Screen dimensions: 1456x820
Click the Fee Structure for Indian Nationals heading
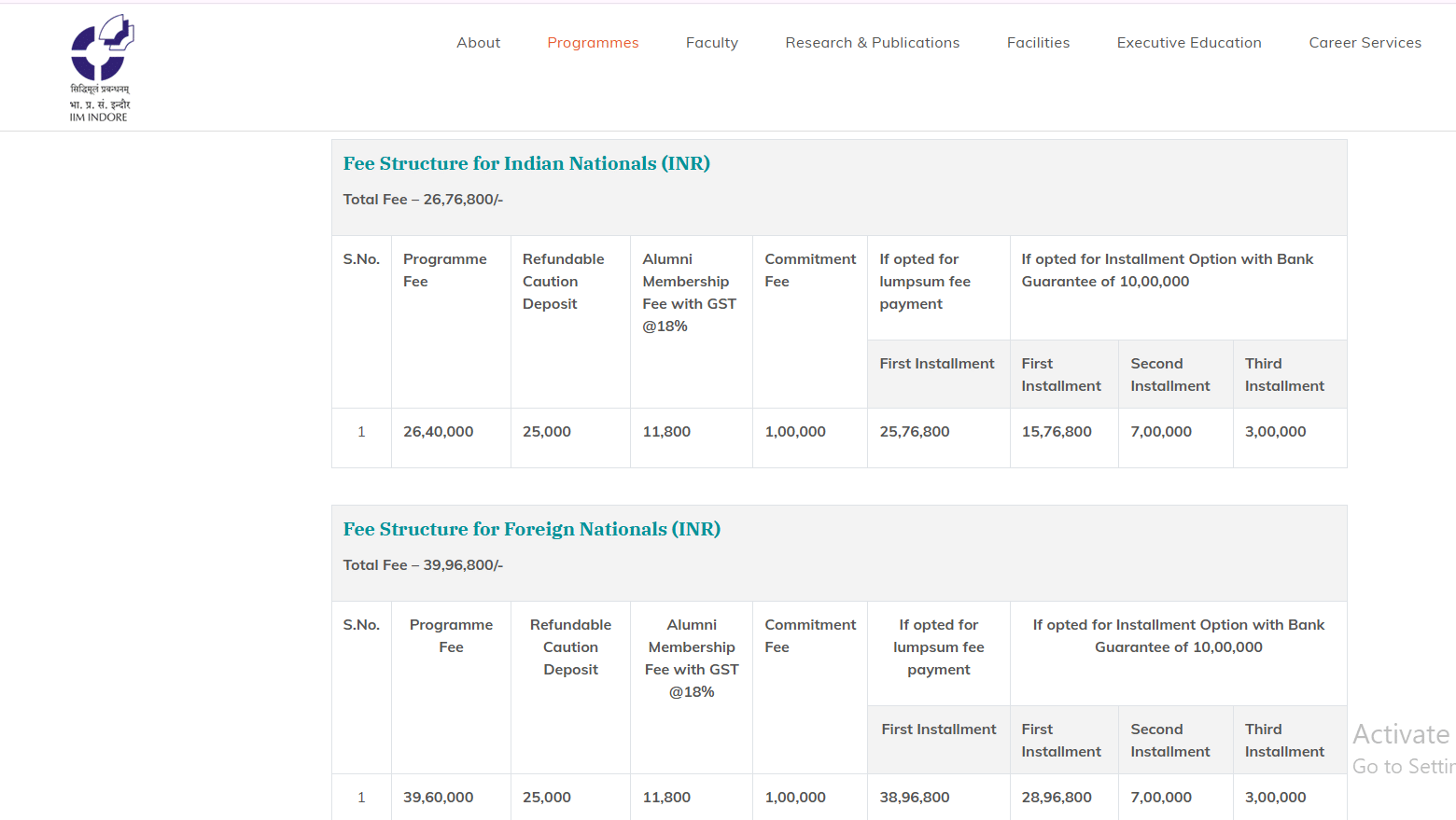point(526,163)
